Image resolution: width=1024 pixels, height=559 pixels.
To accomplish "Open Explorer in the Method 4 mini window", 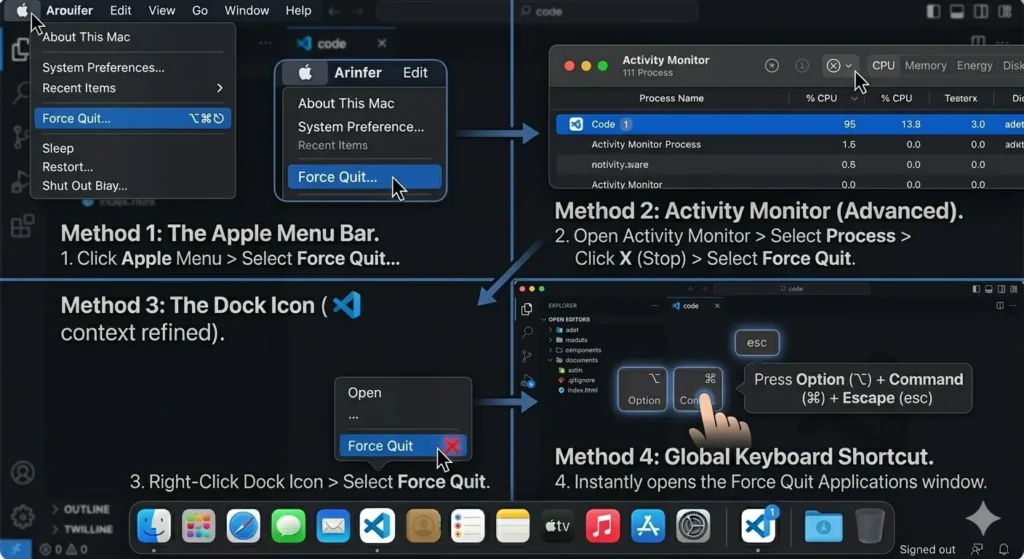I will point(527,309).
